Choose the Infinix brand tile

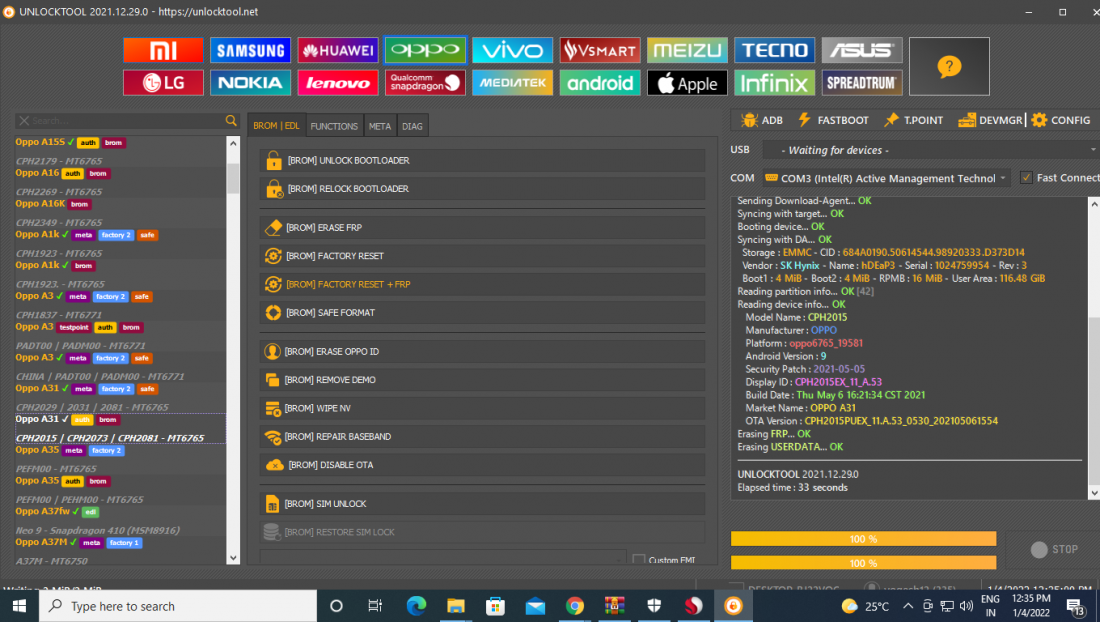pos(774,83)
